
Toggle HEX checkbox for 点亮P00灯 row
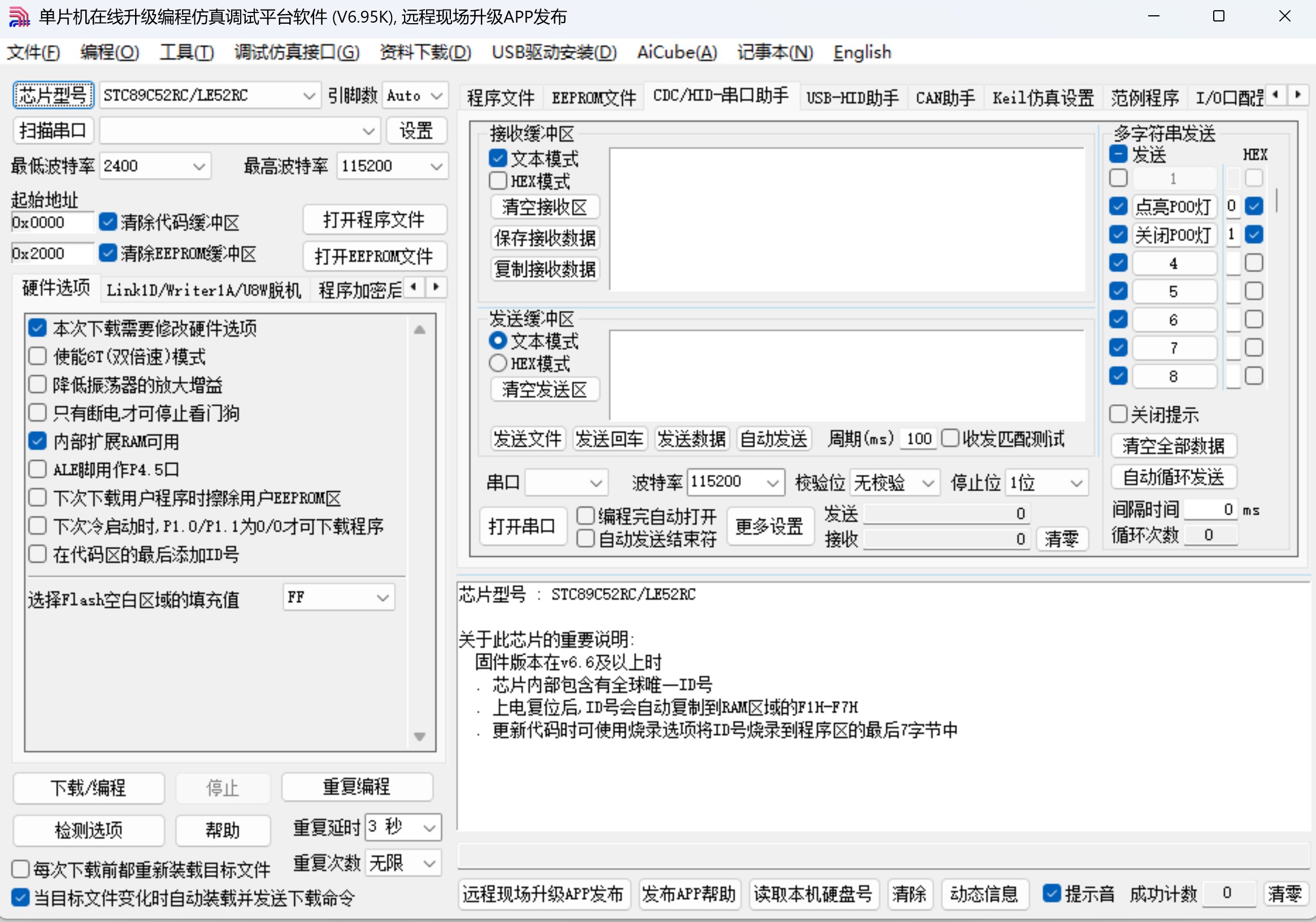pos(1253,206)
